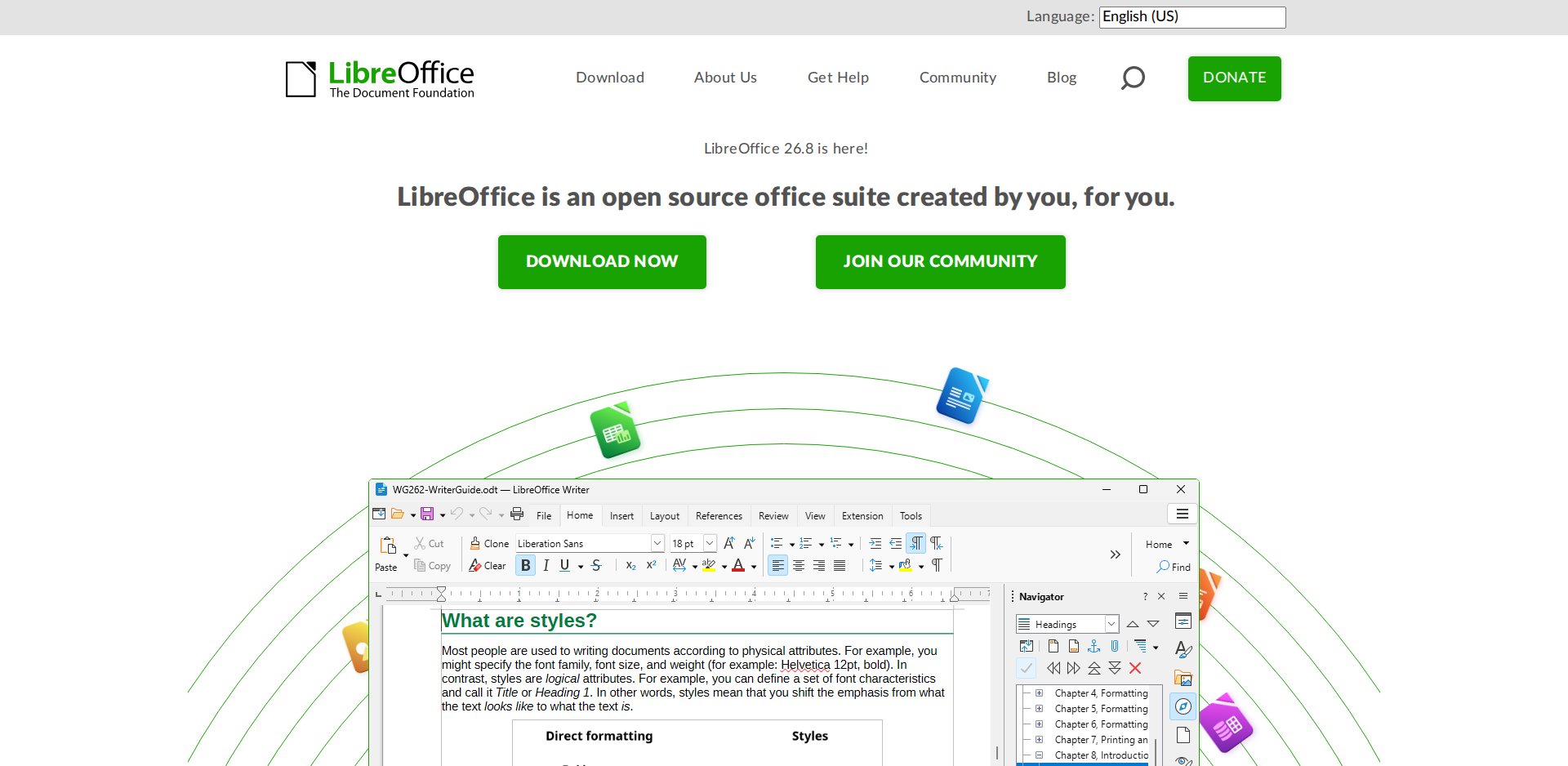The height and width of the screenshot is (766, 1568).
Task: Open the unordered list bullet dropdown arrow
Action: coord(792,544)
